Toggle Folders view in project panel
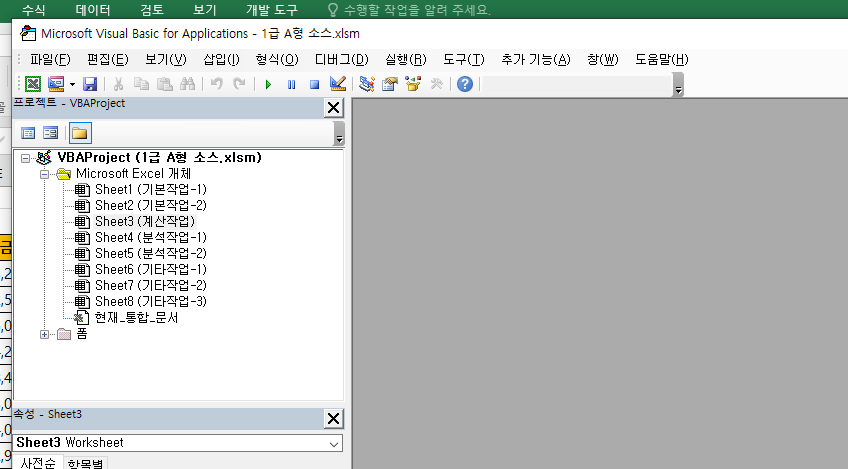The image size is (848, 469). pos(80,133)
